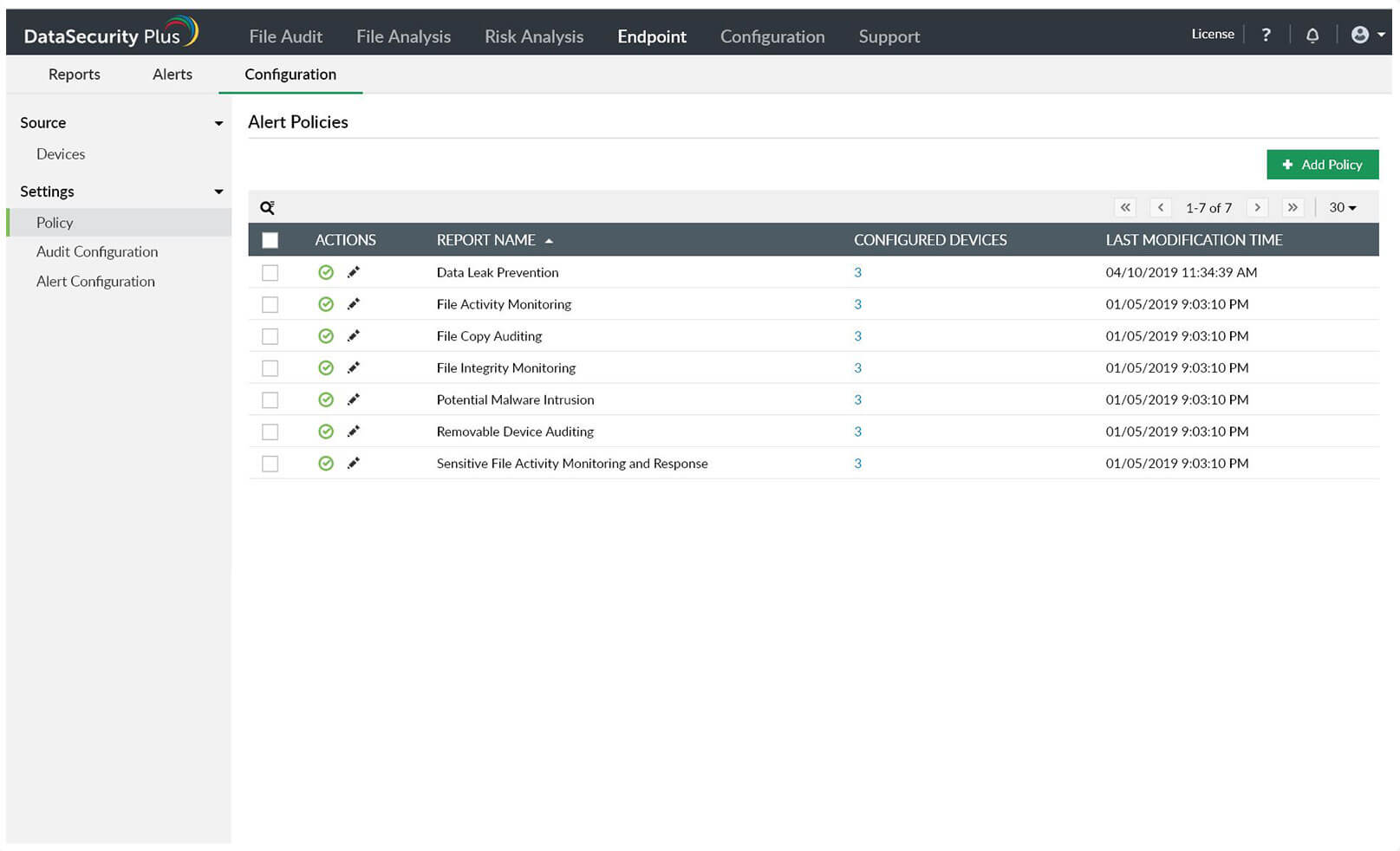Image resolution: width=1400 pixels, height=851 pixels.
Task: Open the License link
Action: click(x=1213, y=35)
